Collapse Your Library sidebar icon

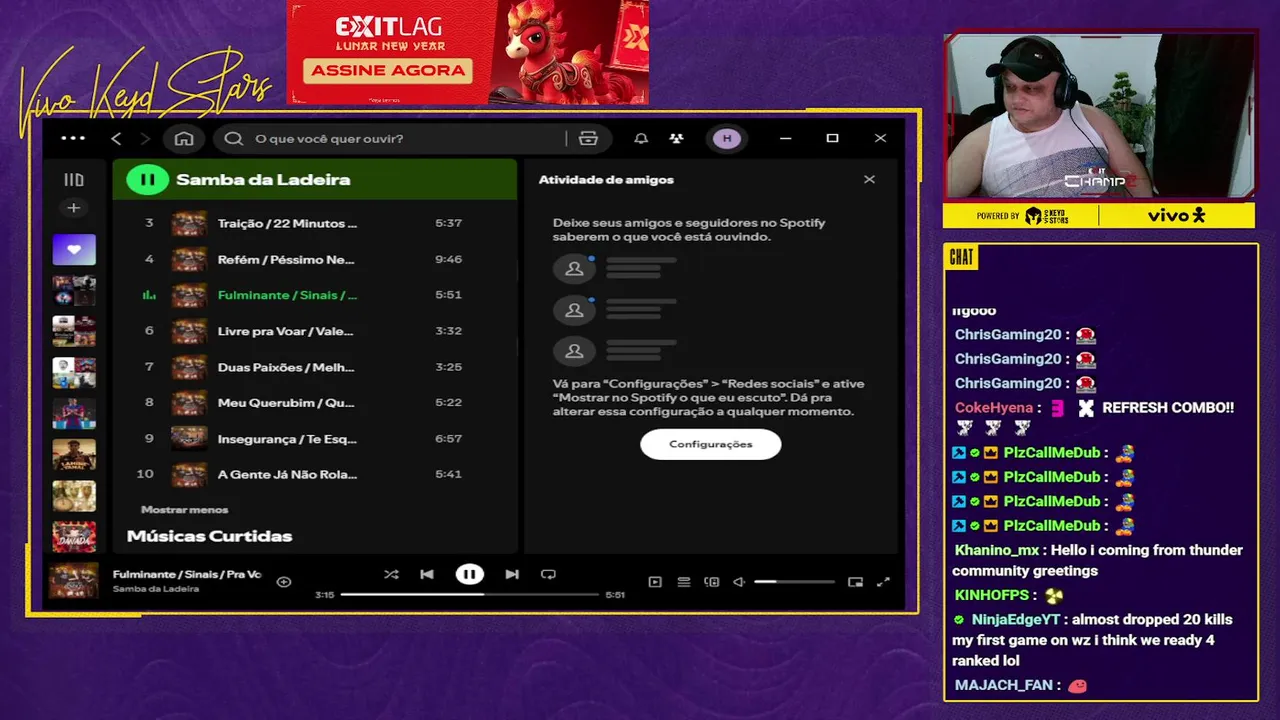coord(74,180)
